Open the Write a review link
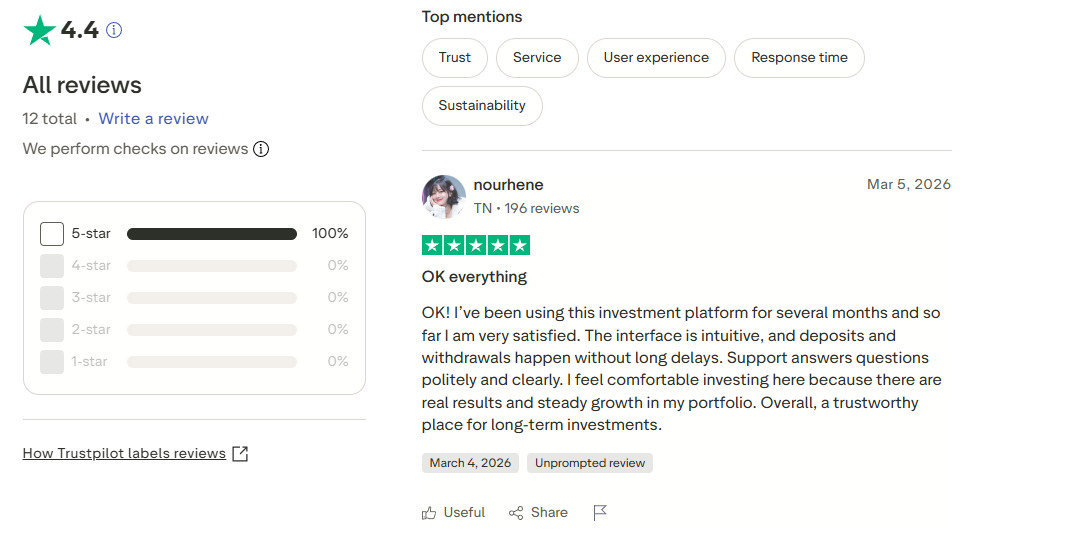 point(153,119)
